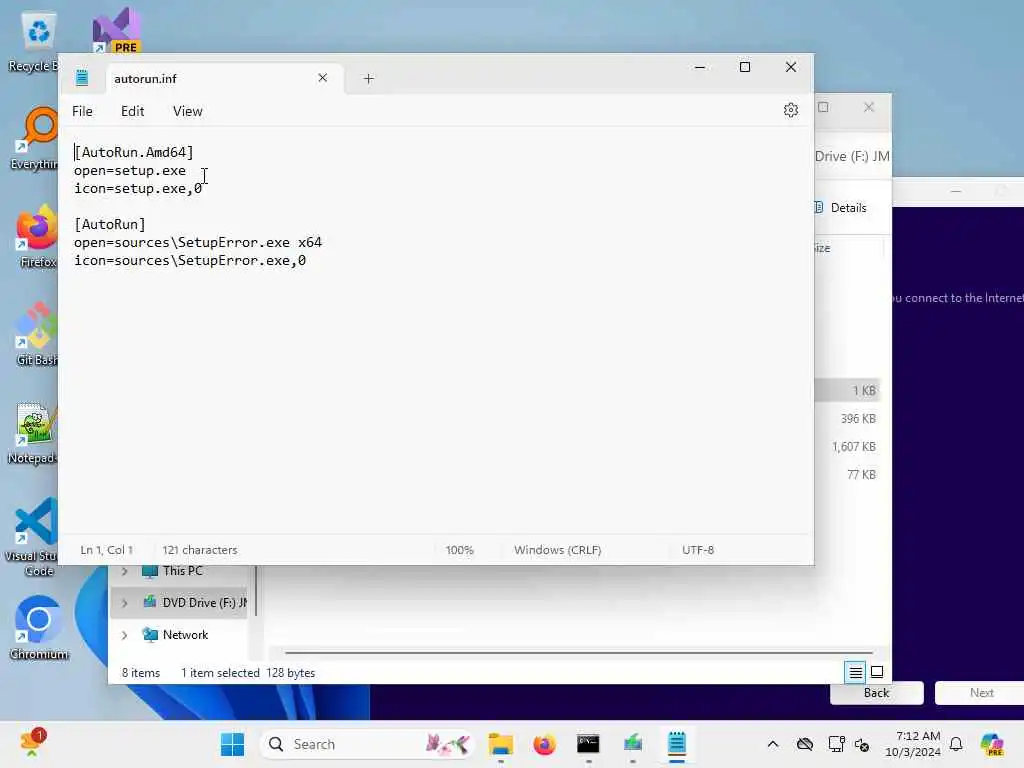Viewport: 1024px width, 768px height.
Task: Open the Recycle Bin desktop icon
Action: click(x=35, y=42)
